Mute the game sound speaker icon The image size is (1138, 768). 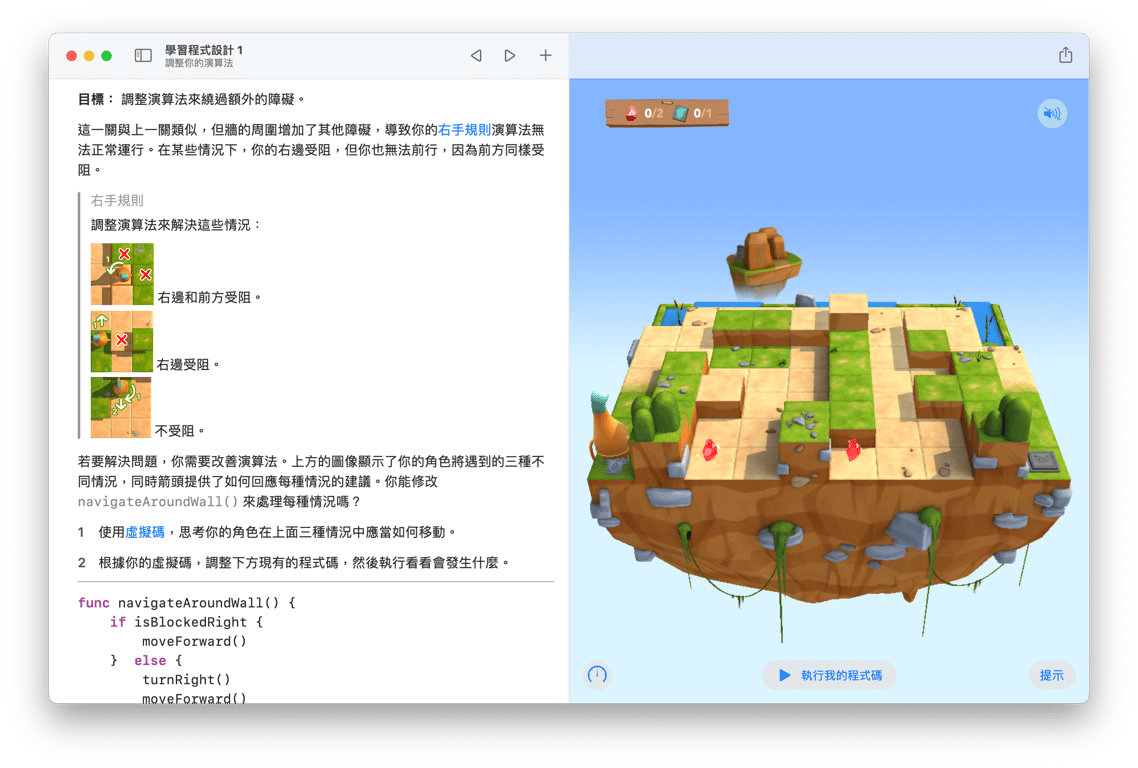(1052, 113)
